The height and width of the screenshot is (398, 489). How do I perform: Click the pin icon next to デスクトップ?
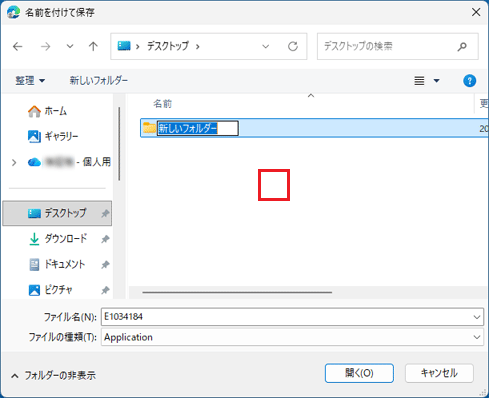(105, 213)
